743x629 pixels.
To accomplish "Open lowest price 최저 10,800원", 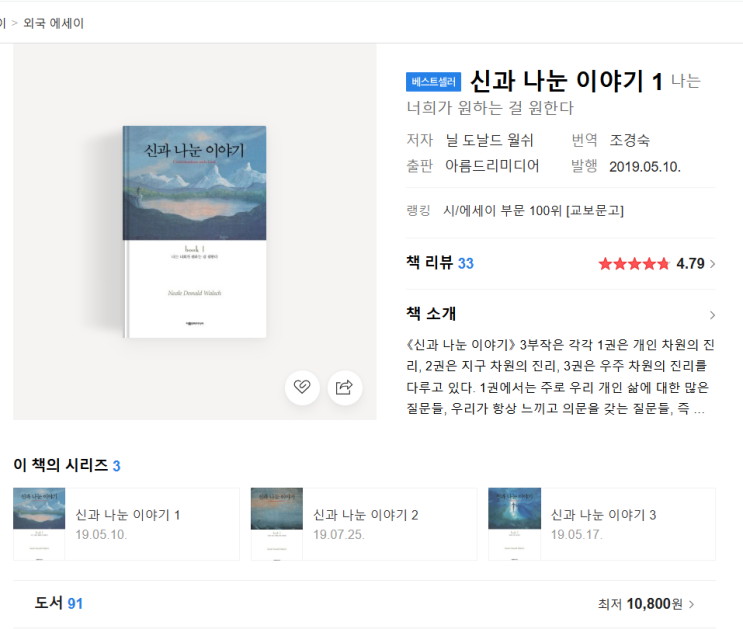I will [x=640, y=604].
